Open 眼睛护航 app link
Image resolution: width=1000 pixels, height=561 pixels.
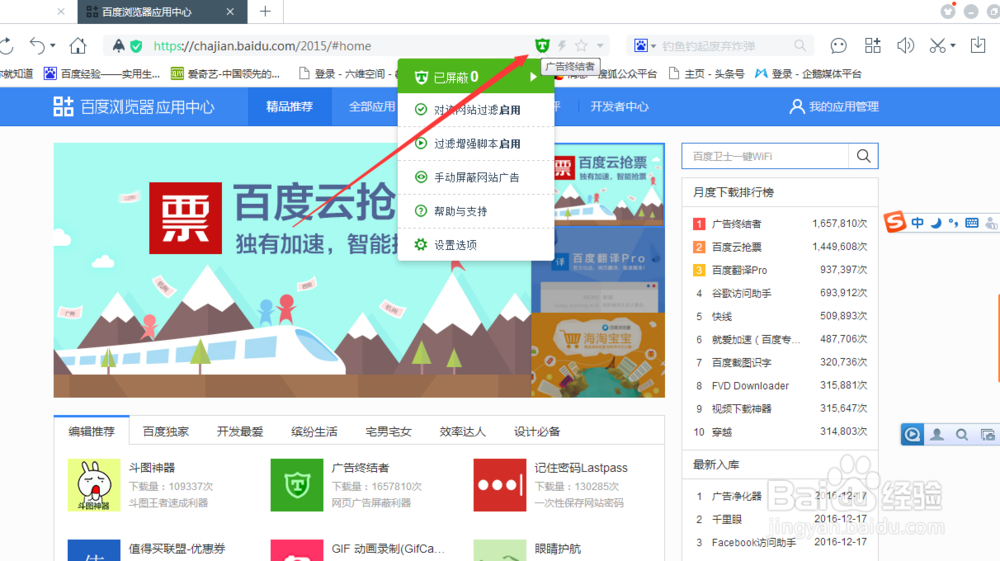point(558,548)
